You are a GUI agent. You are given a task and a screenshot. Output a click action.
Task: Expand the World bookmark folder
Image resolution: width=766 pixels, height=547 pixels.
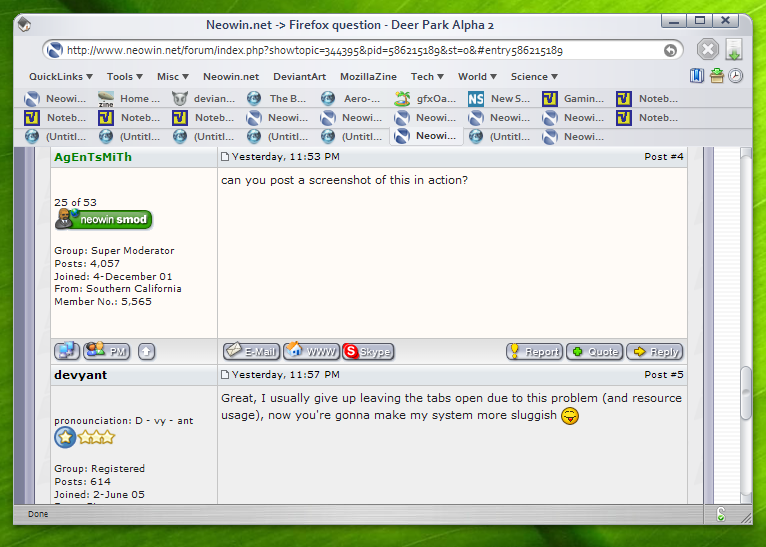pos(477,77)
